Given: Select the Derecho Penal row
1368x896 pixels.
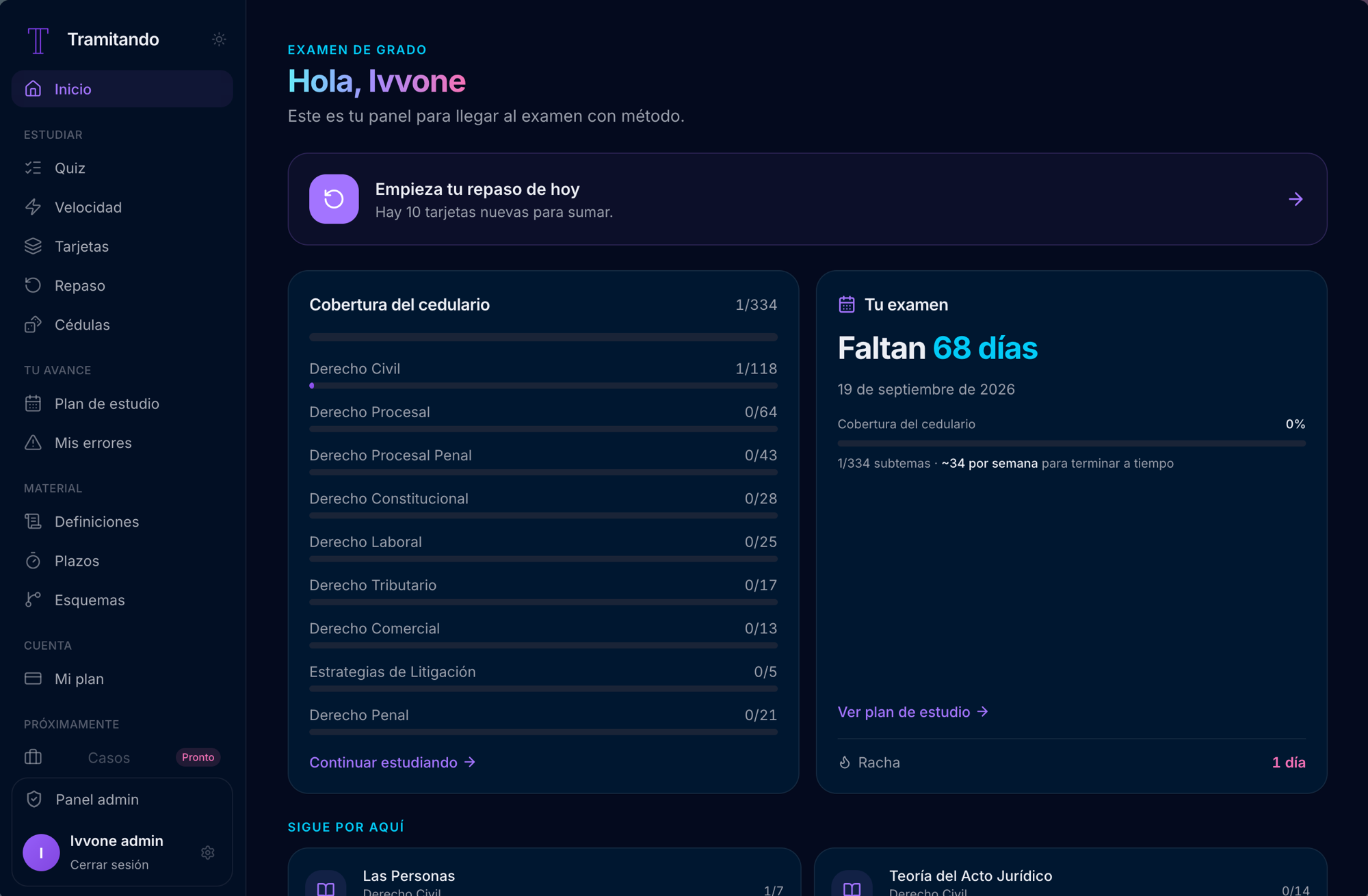Looking at the screenshot, I should point(543,720).
